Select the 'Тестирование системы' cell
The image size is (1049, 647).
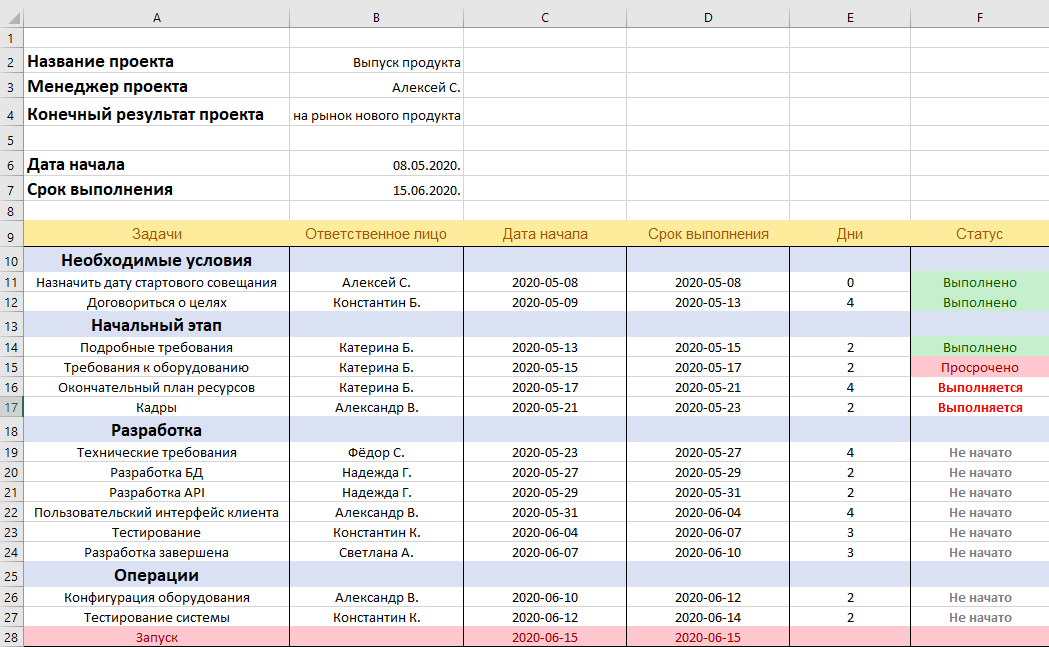point(157,618)
